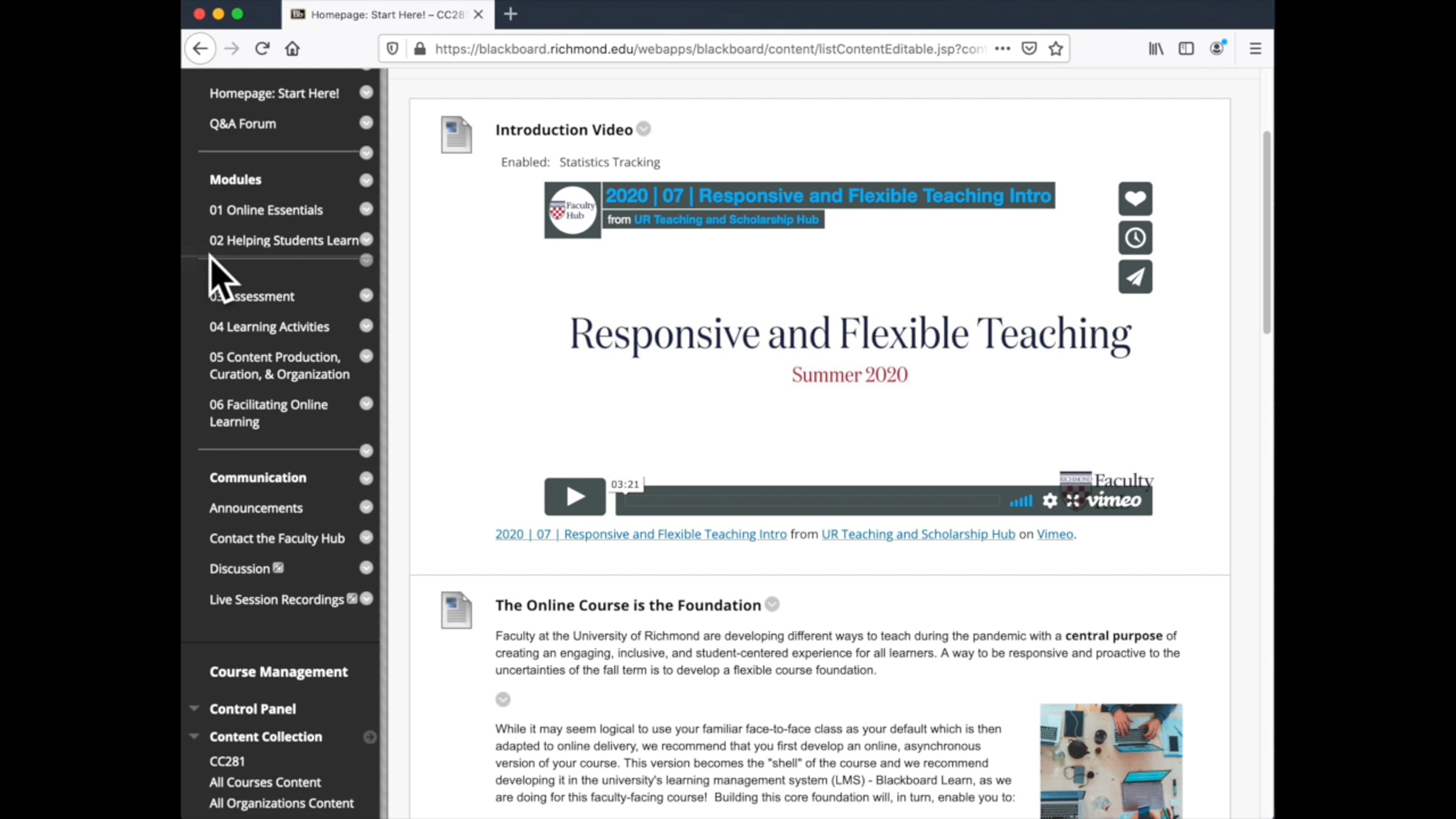Open 01 Online Essentials module
The width and height of the screenshot is (1456, 819).
[266, 210]
